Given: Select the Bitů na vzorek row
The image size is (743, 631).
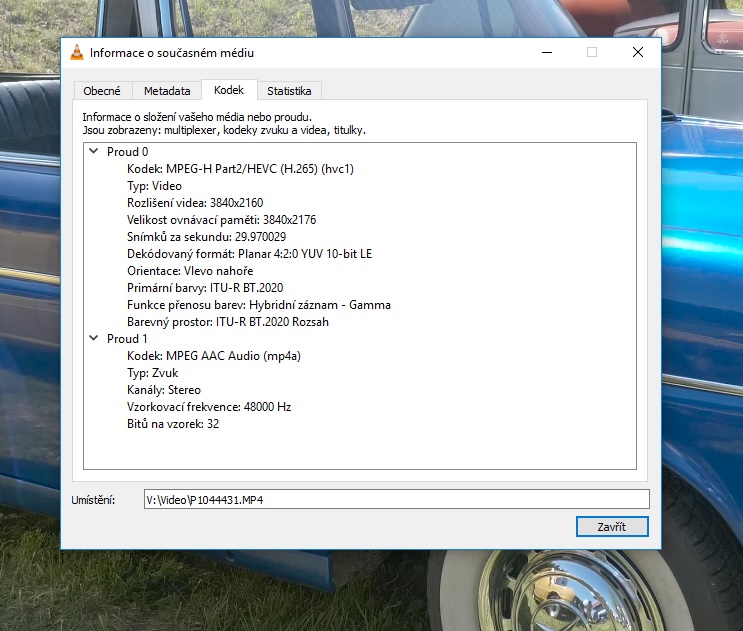Looking at the screenshot, I should pos(173,424).
